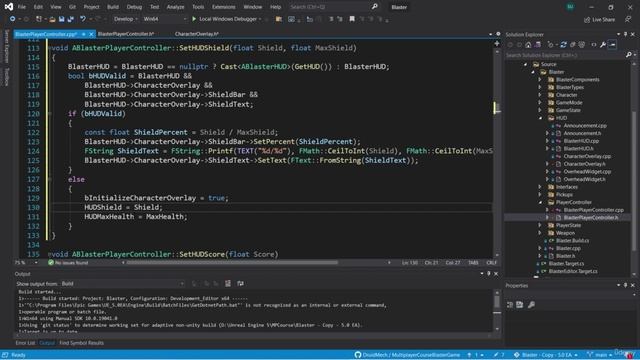Click the Solution Explorer Home icon

coord(528,45)
